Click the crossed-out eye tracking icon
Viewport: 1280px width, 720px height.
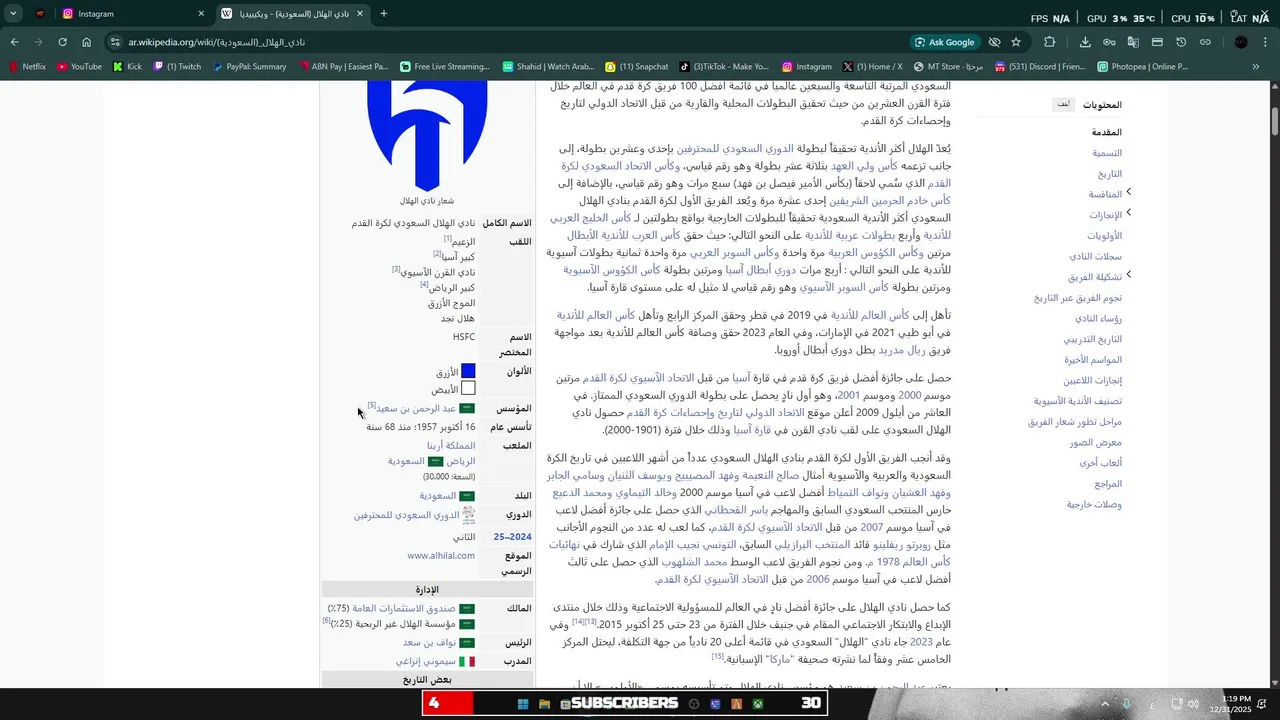point(994,42)
